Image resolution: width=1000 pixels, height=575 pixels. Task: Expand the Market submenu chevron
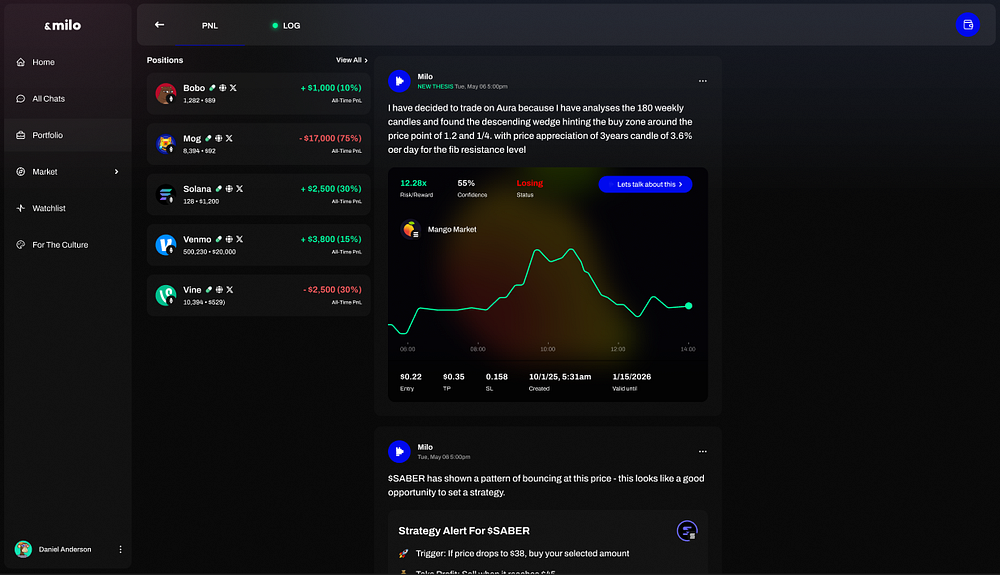pos(116,172)
